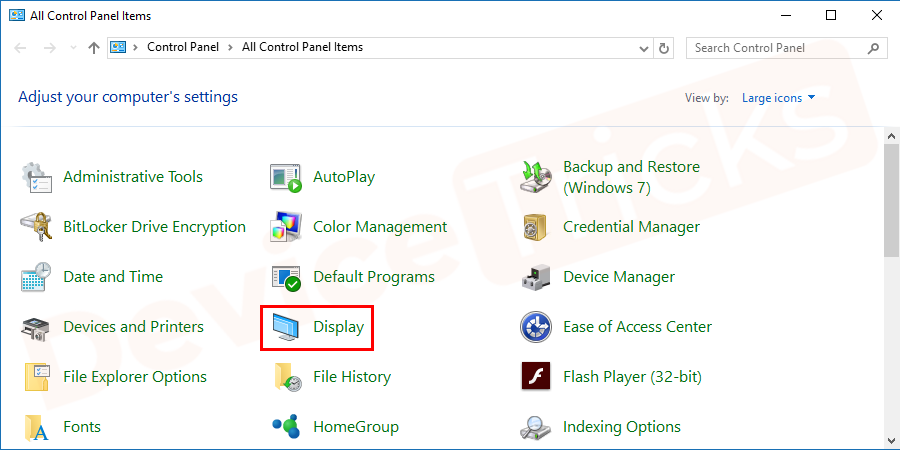Open the HomeGroup icon
The width and height of the screenshot is (900, 450).
click(x=286, y=427)
